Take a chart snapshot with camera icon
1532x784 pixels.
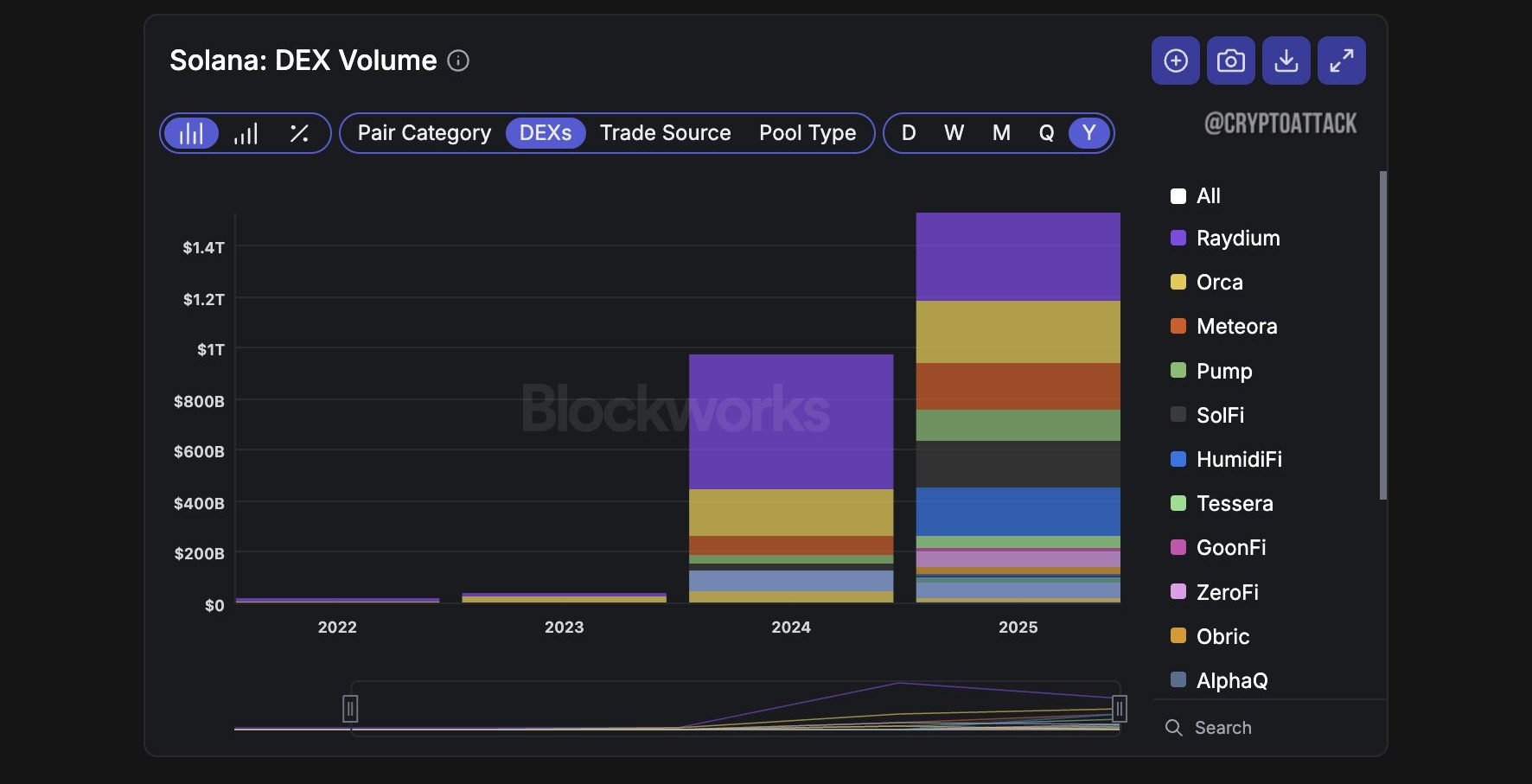(1230, 61)
